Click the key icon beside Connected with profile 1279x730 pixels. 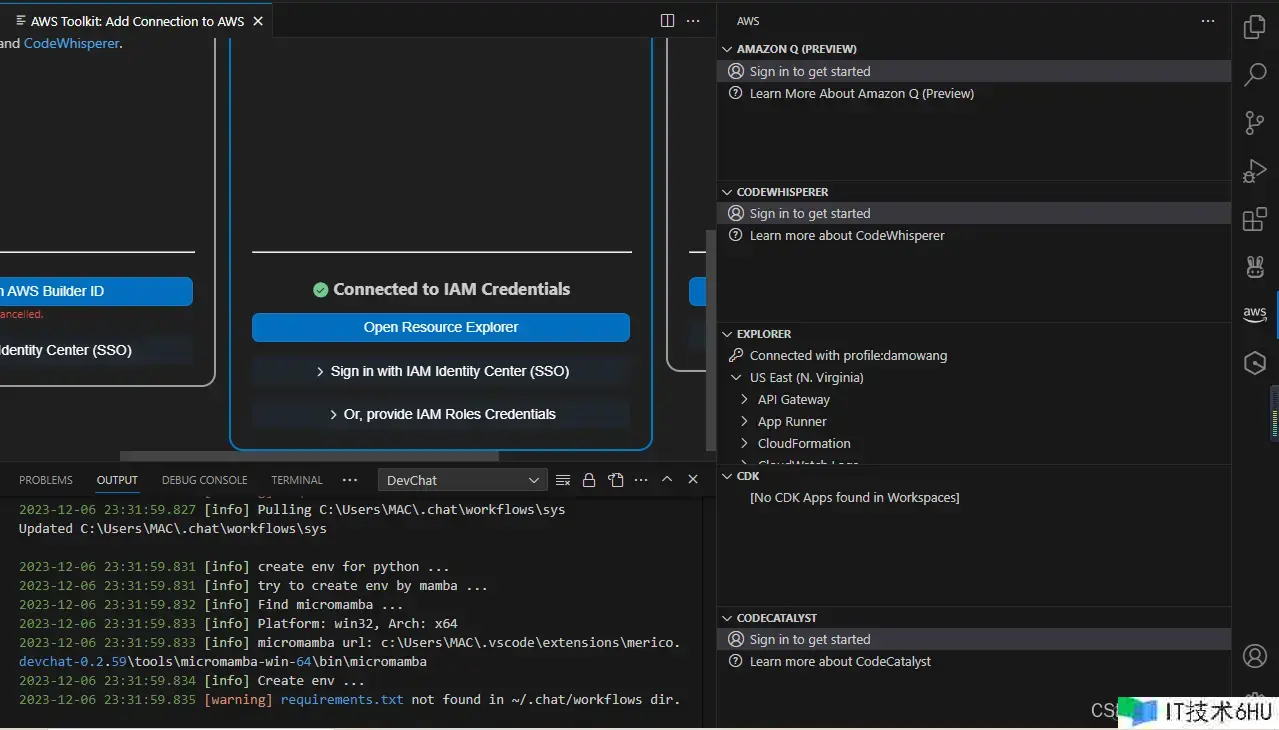click(x=736, y=355)
